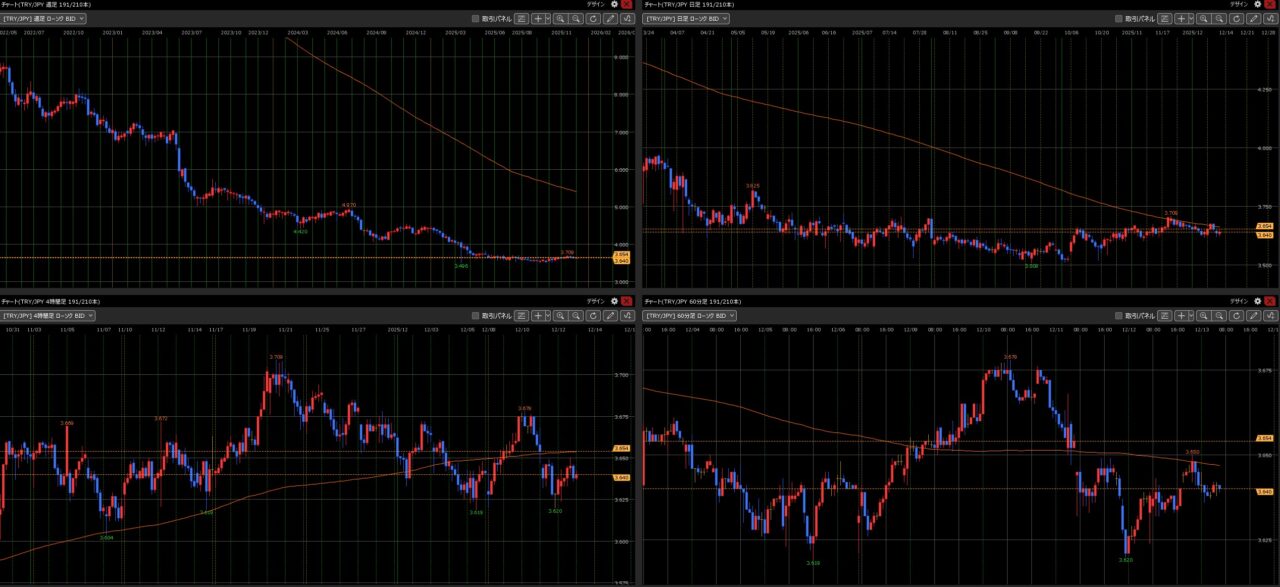The height and width of the screenshot is (587, 1280).
Task: Click 3.654 orange price label on daily chart axis
Action: 1263,226
